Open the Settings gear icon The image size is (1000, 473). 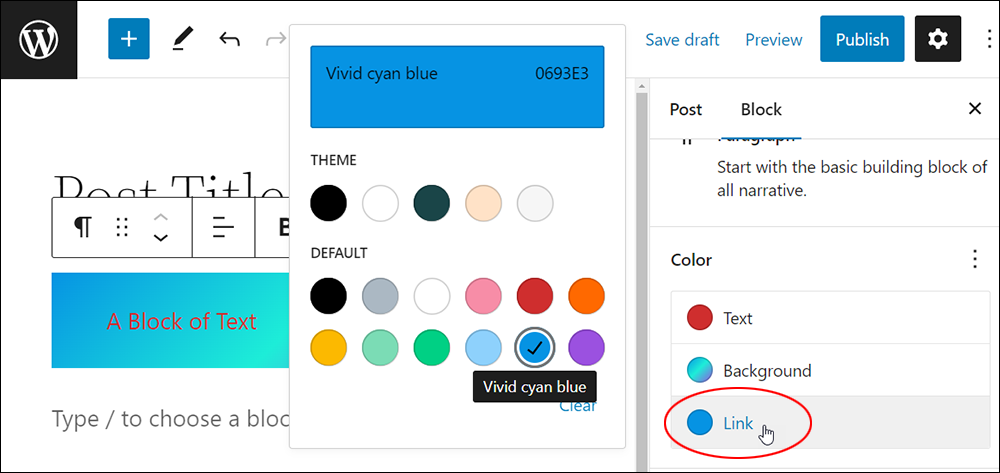coord(938,39)
